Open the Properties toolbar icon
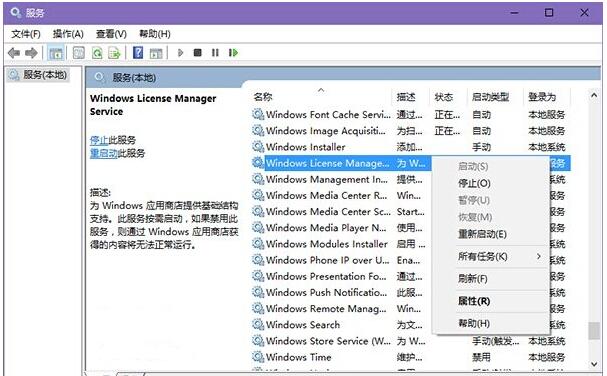Image resolution: width=607 pixels, height=376 pixels. coord(79,53)
